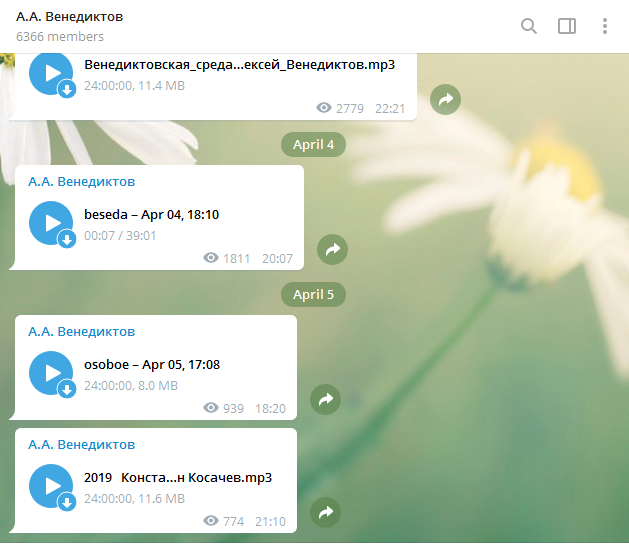Play osoboe – Apr 05, 17:08 audio
The width and height of the screenshot is (629, 546).
[51, 373]
